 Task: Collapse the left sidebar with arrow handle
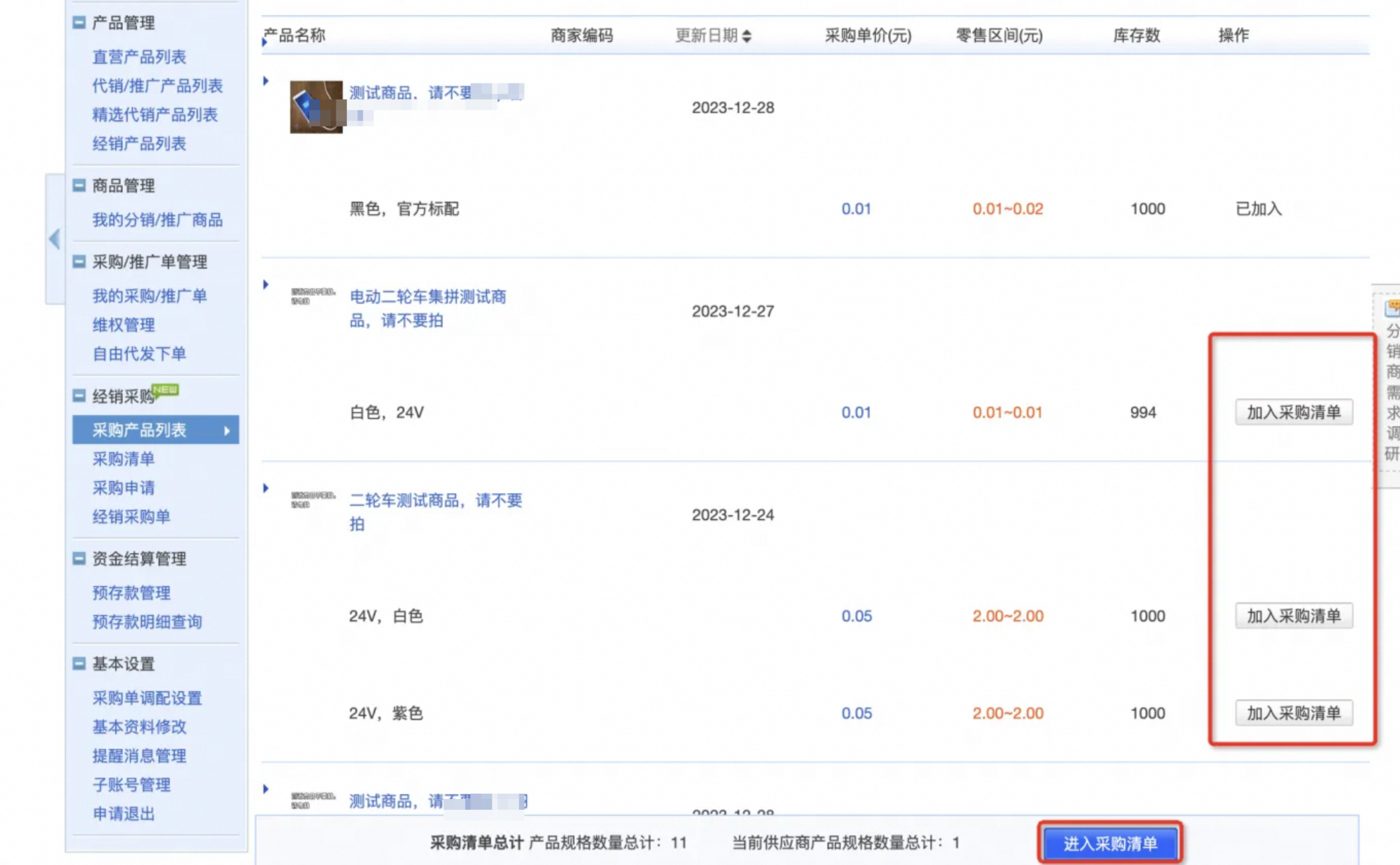pyautogui.click(x=54, y=239)
